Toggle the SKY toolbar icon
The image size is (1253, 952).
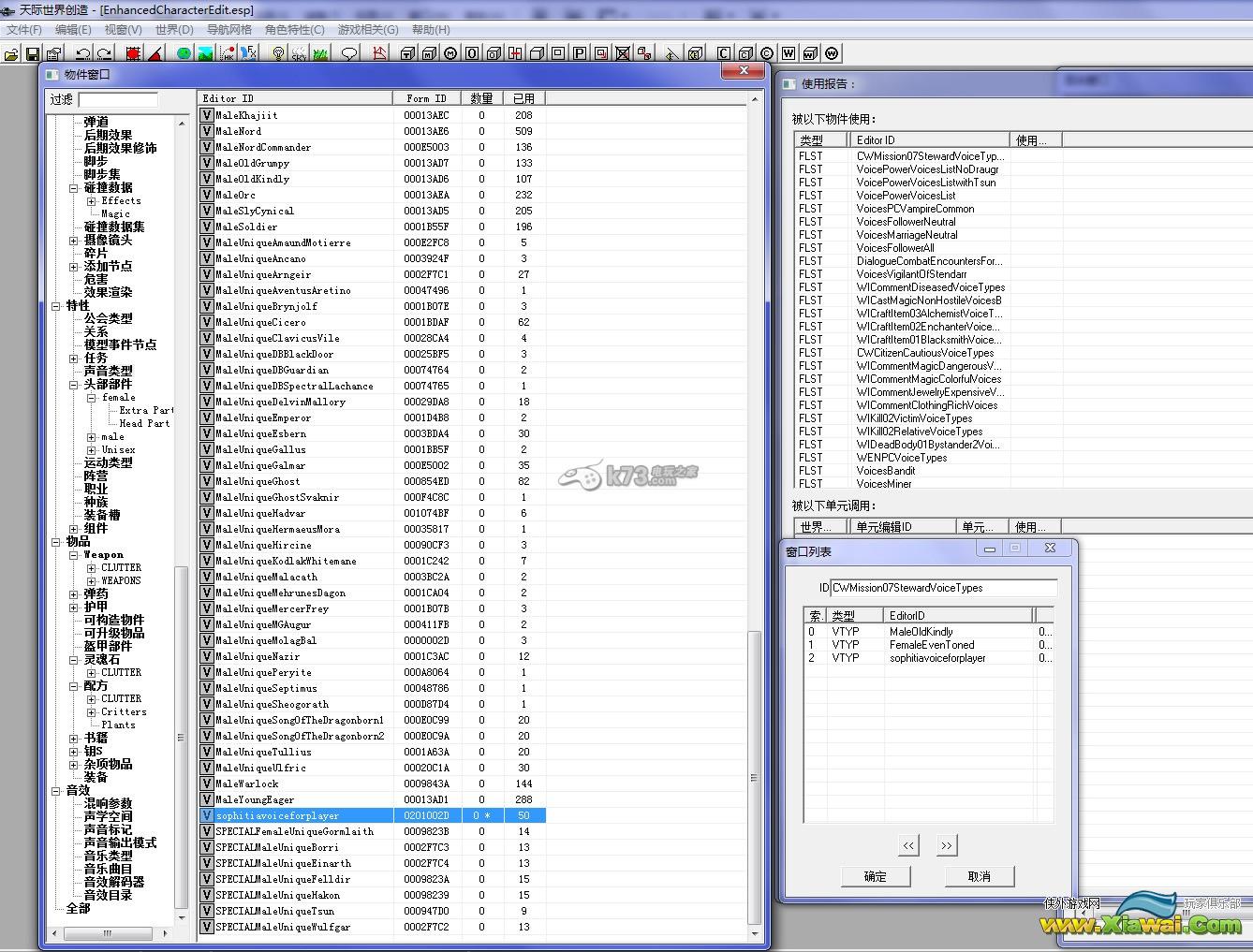(299, 53)
